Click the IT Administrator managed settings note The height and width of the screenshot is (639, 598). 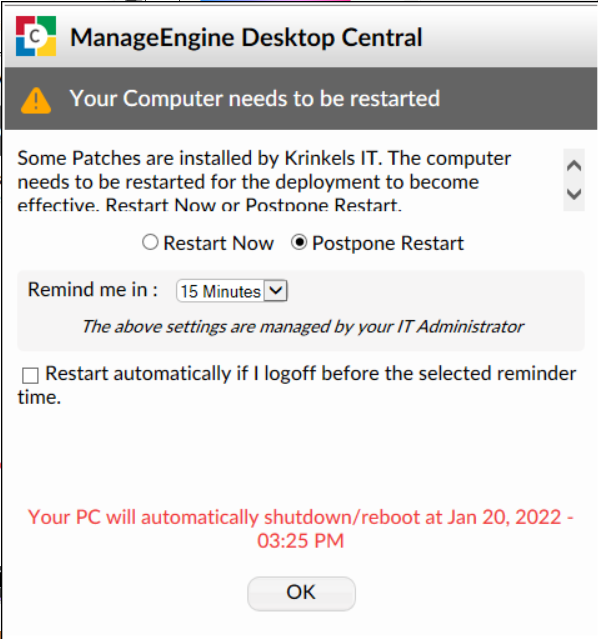click(302, 327)
